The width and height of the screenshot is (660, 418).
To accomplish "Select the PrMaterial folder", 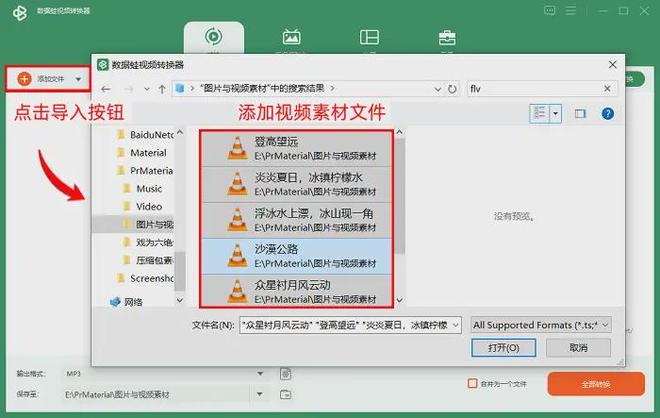I will 144,170.
